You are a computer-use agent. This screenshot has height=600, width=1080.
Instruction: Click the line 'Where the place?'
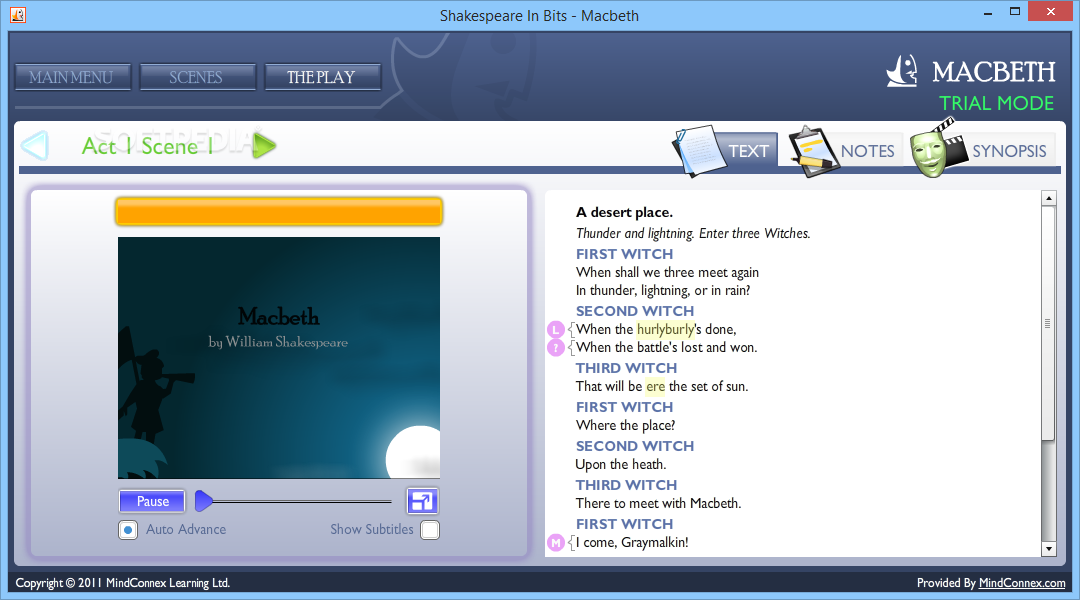point(625,426)
